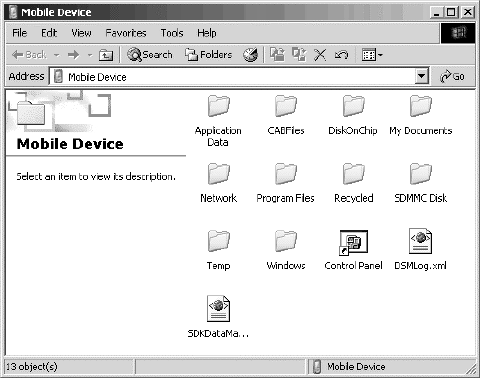Select the DSMLog.xml file
This screenshot has width=480, height=378.
[420, 249]
